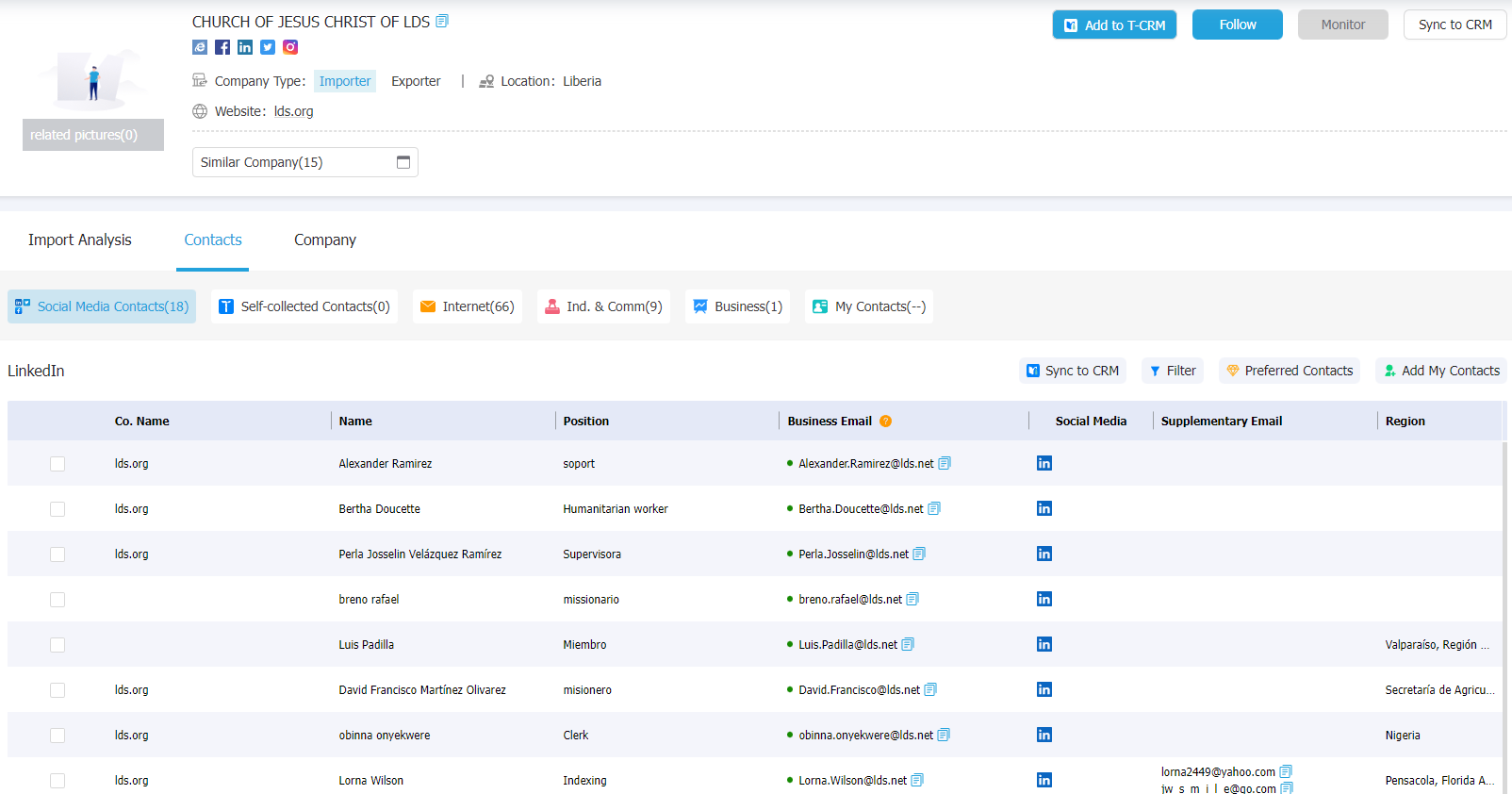Image resolution: width=1512 pixels, height=794 pixels.
Task: Open Lorna Wilson's LinkedIn profile icon
Action: 1044,780
